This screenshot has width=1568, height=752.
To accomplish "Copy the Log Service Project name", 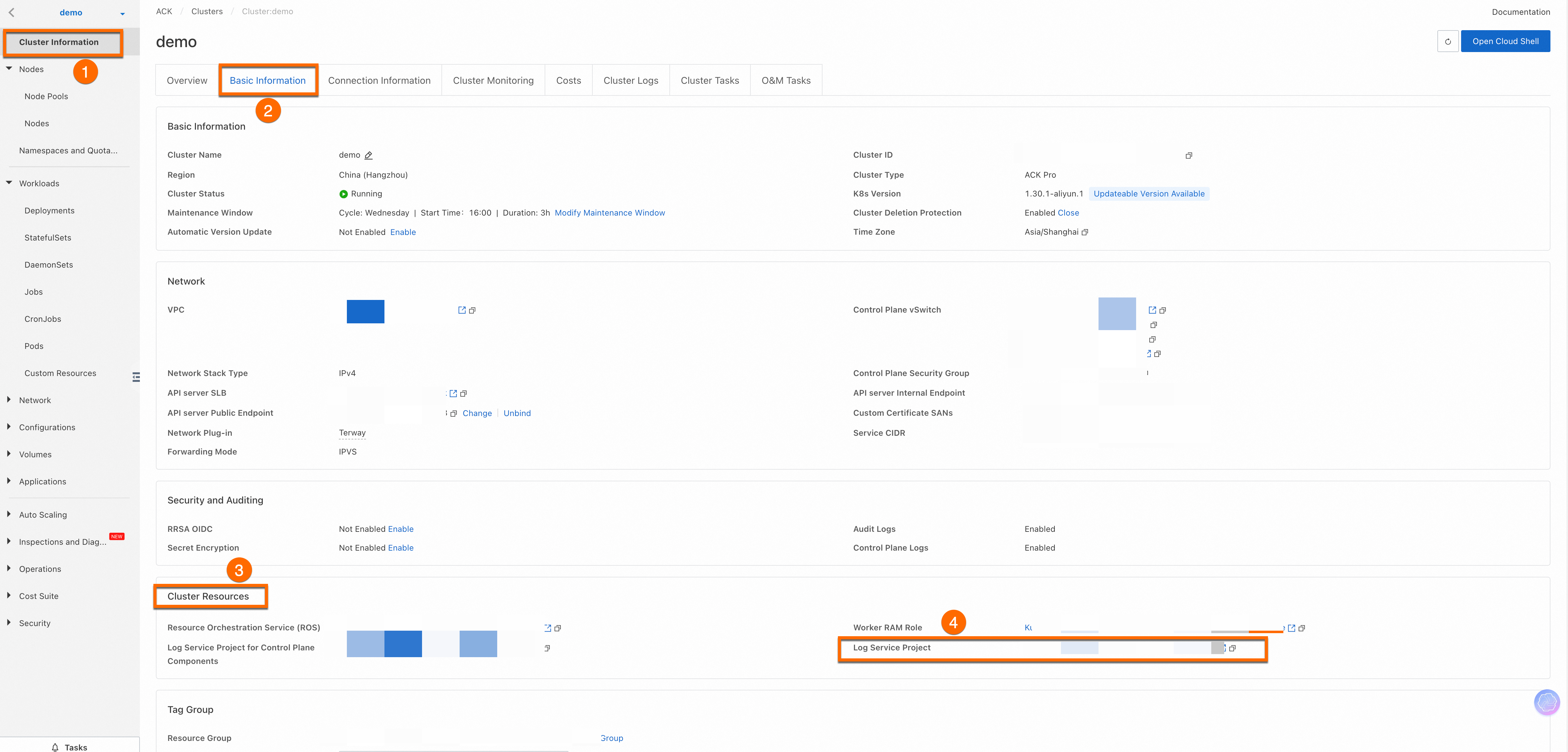I will 1232,648.
